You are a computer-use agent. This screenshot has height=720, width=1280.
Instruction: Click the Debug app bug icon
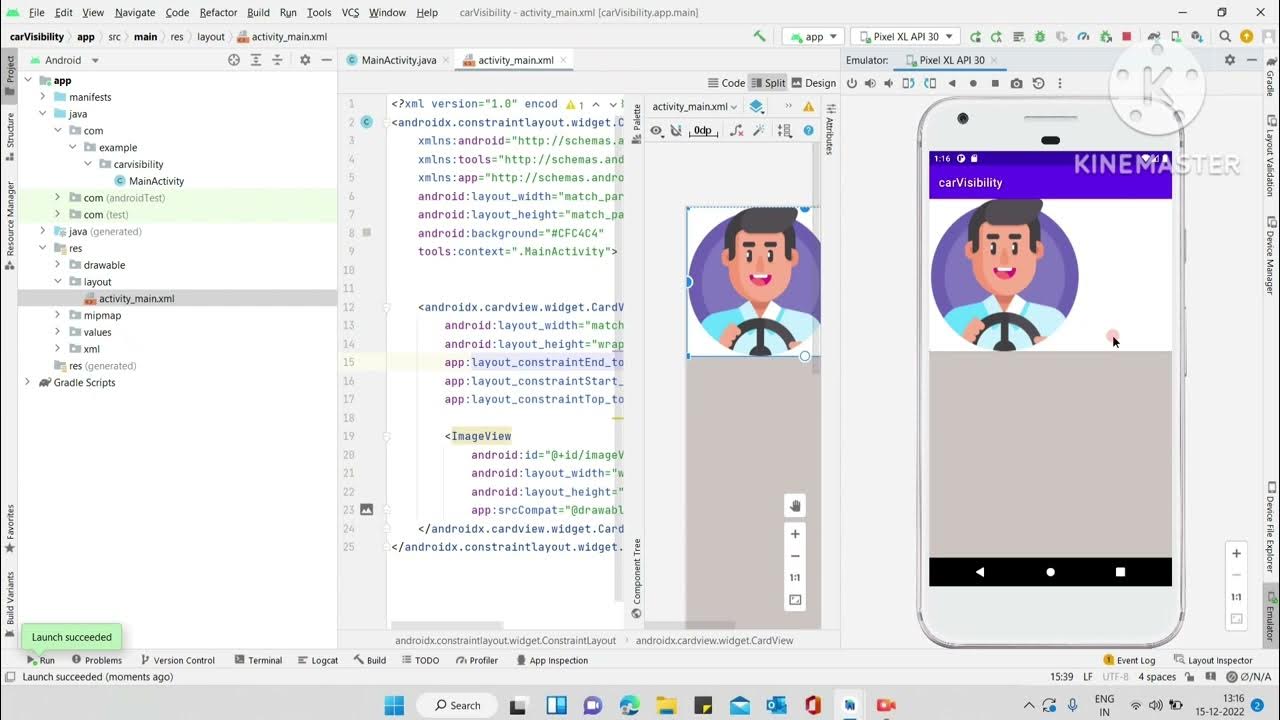click(1039, 36)
